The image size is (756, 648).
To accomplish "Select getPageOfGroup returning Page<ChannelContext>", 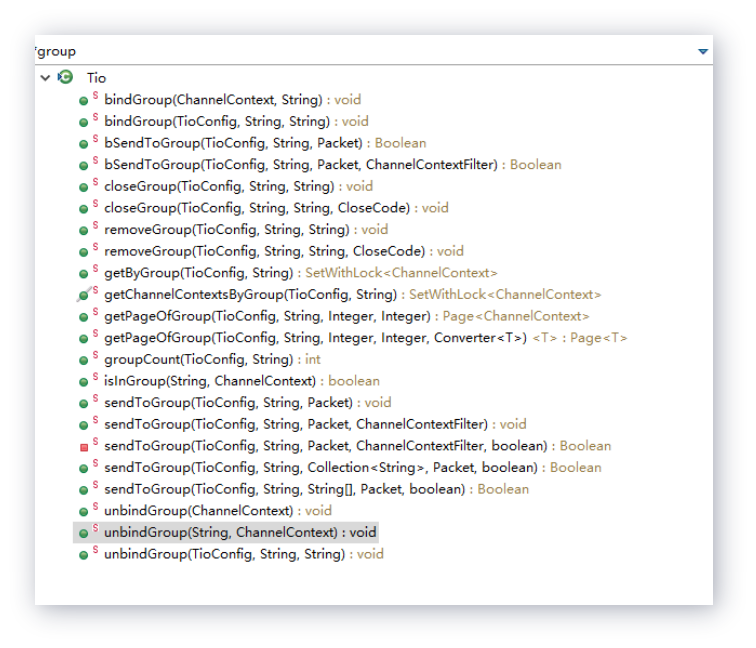I will (x=347, y=316).
